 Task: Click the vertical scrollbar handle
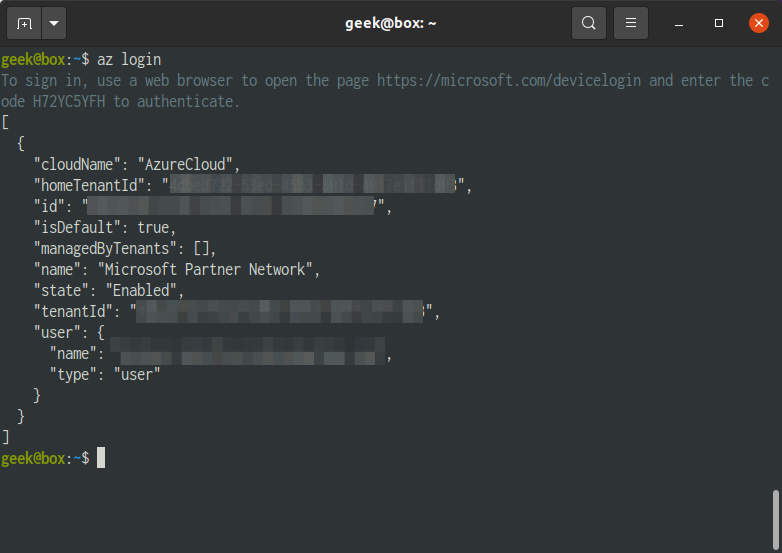(x=776, y=520)
